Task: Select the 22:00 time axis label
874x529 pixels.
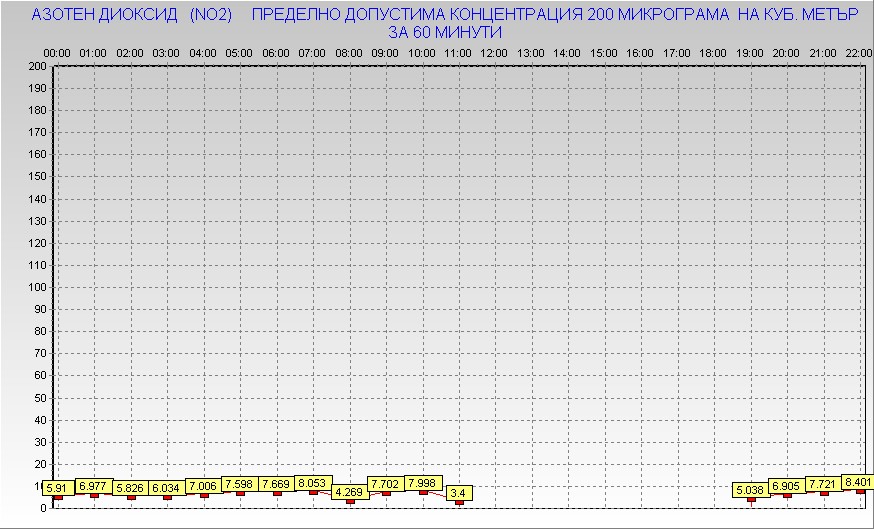Action: (859, 52)
